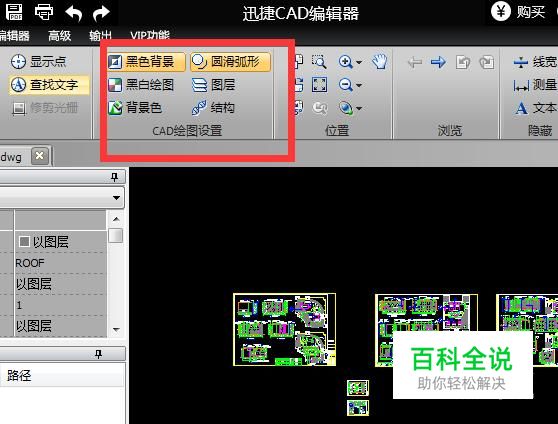This screenshot has width=558, height=424.
Task: Choose 背景色 background color
Action: 135,108
